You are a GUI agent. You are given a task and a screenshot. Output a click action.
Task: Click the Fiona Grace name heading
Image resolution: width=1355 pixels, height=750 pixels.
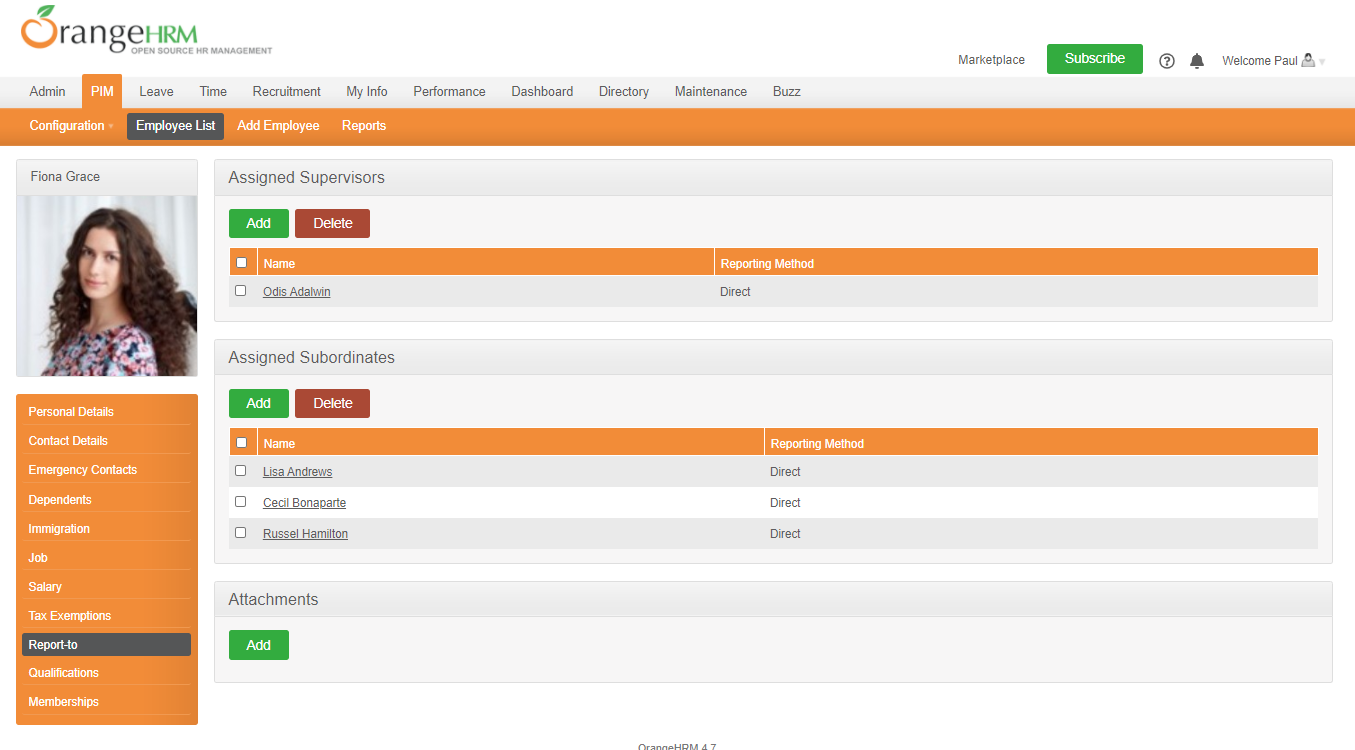[65, 177]
